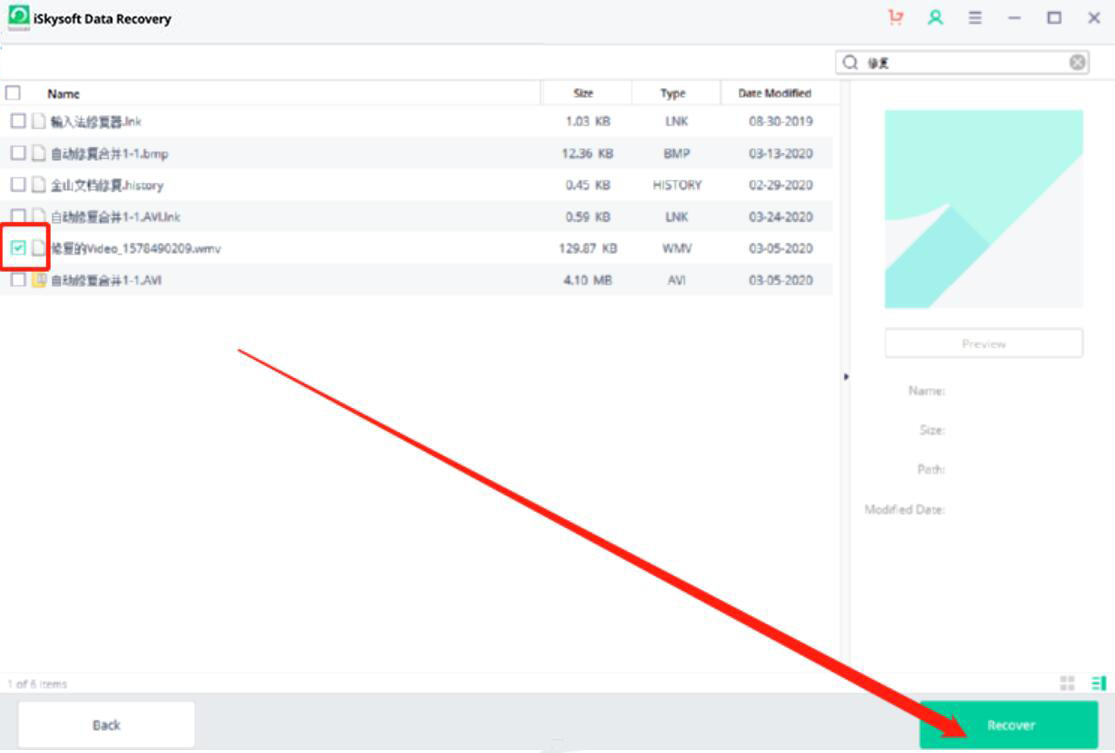
Task: Collapse the preview panel arrow
Action: pos(846,377)
